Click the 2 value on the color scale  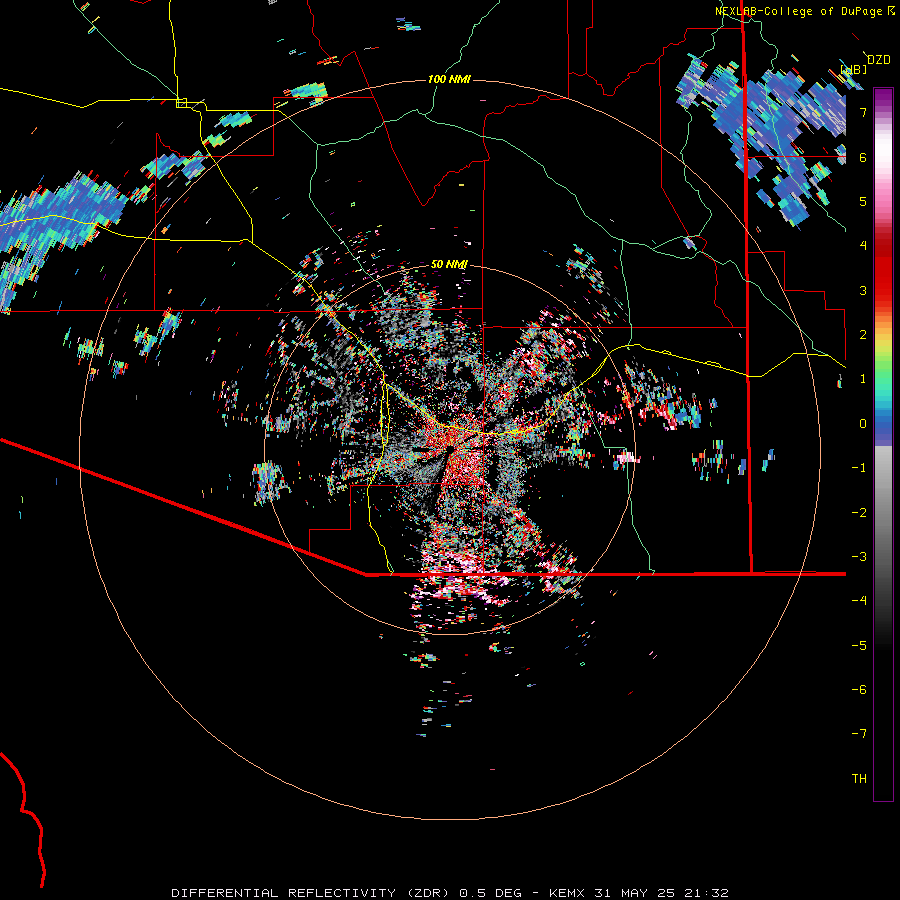[863, 335]
